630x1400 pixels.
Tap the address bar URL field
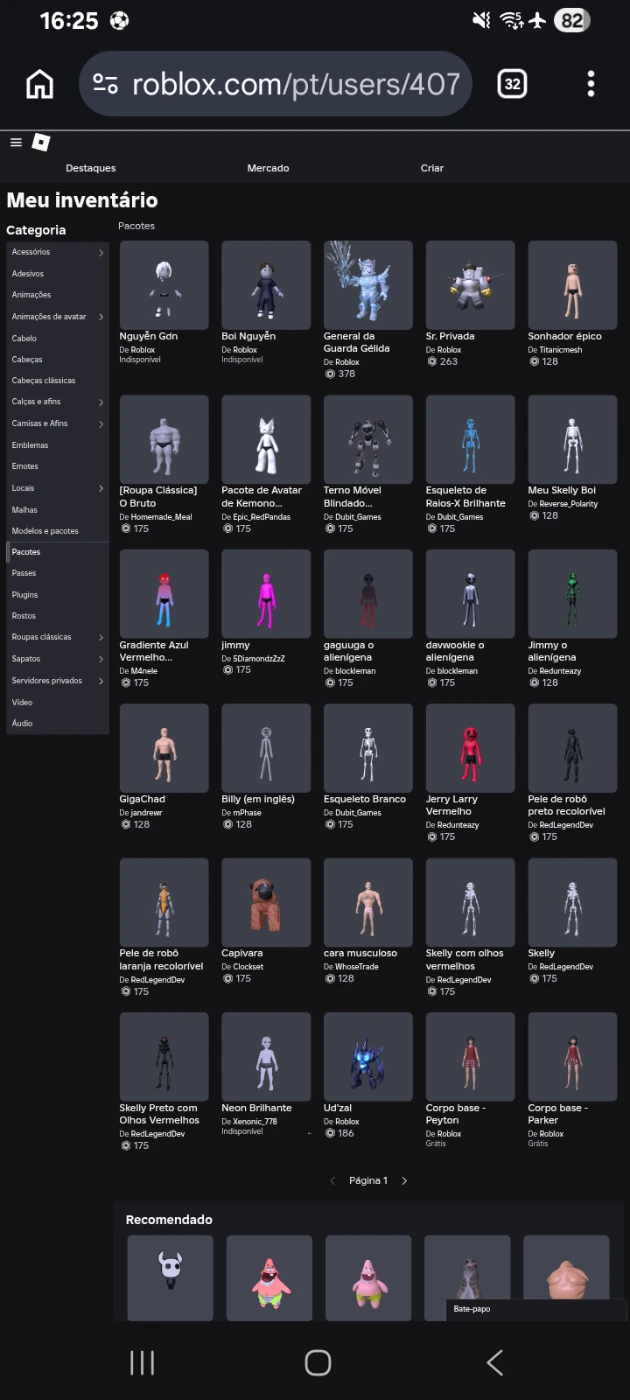click(x=295, y=84)
